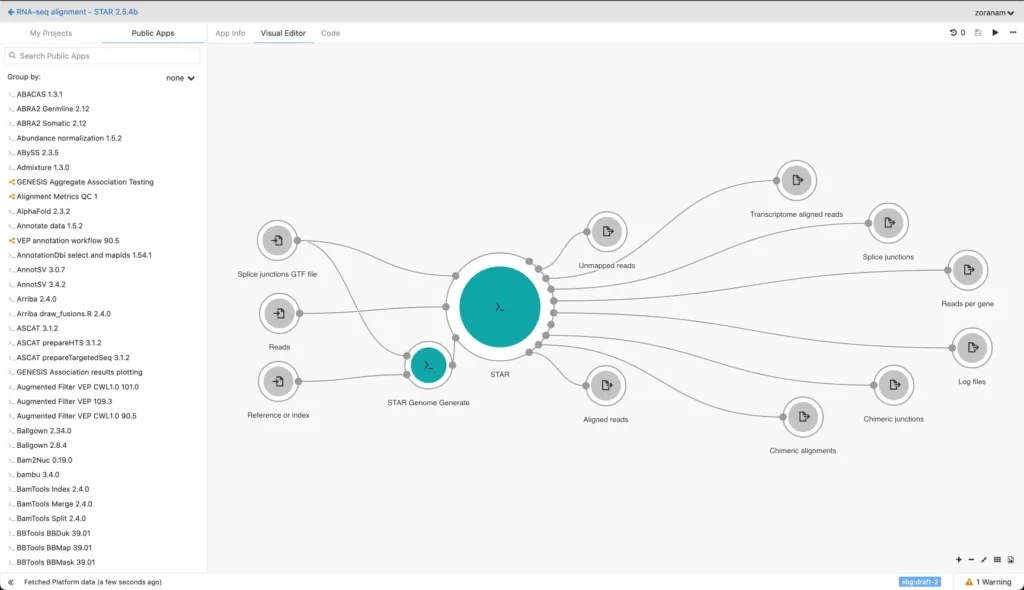Screen dimensions: 1024x590
Task: Select the Transcriptome aligned reads output node
Action: click(796, 180)
